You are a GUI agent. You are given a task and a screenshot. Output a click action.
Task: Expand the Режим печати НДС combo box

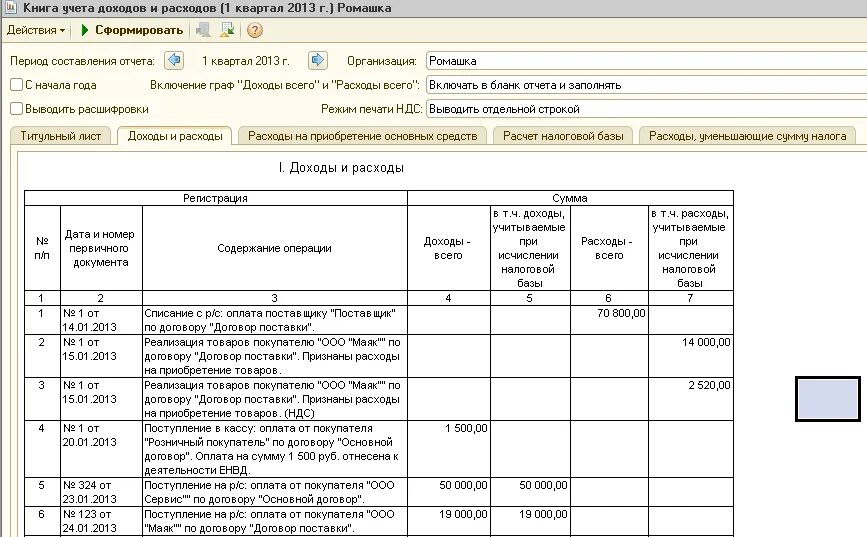[x=646, y=109]
